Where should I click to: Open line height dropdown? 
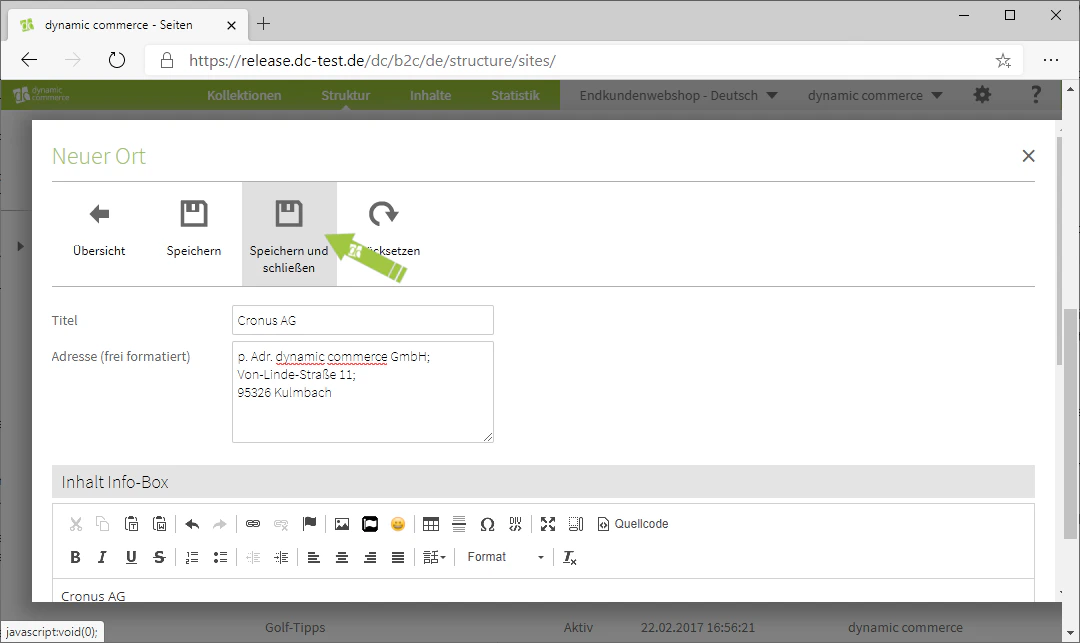[x=434, y=557]
